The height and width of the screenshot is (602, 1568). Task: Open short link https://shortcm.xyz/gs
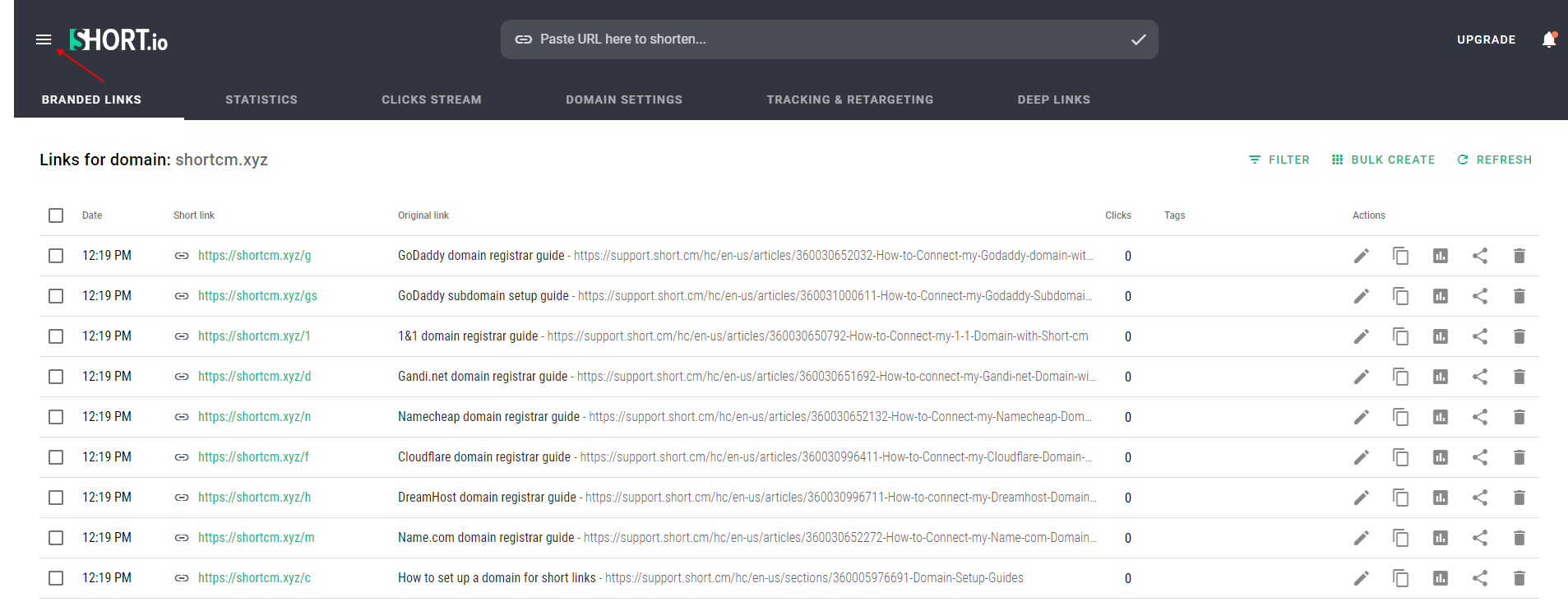pyautogui.click(x=257, y=296)
